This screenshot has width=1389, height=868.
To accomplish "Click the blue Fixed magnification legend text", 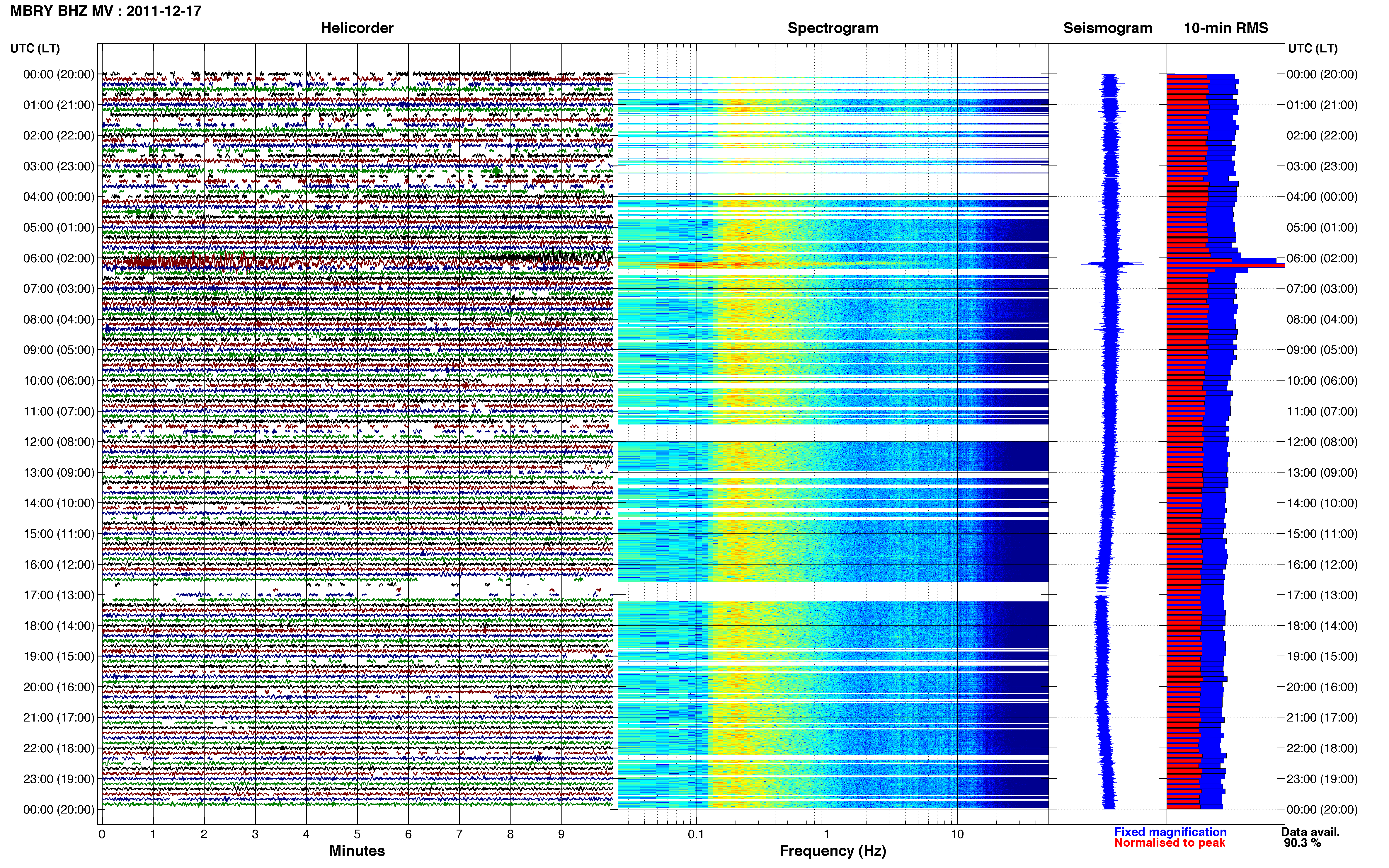I will (1170, 832).
